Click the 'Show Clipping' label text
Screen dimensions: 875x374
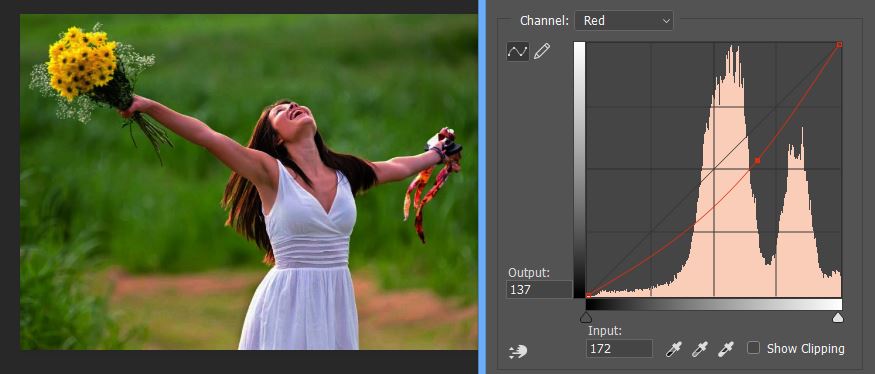[x=805, y=348]
